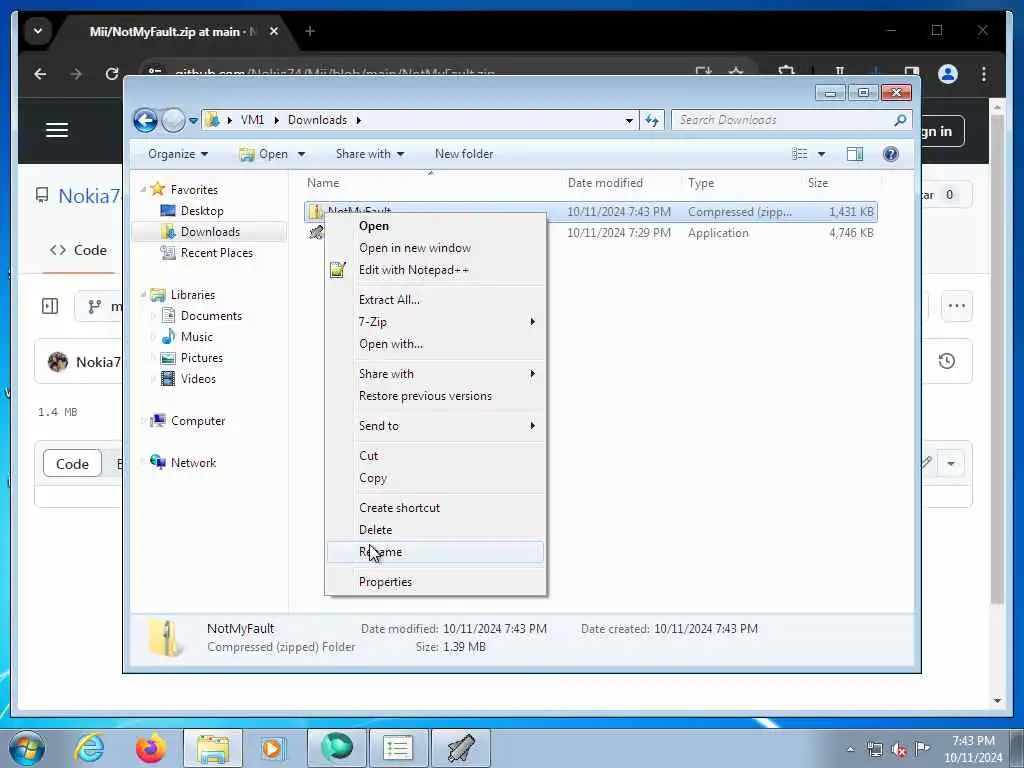The height and width of the screenshot is (768, 1024).
Task: Select Computer in the navigation pane
Action: pos(197,421)
